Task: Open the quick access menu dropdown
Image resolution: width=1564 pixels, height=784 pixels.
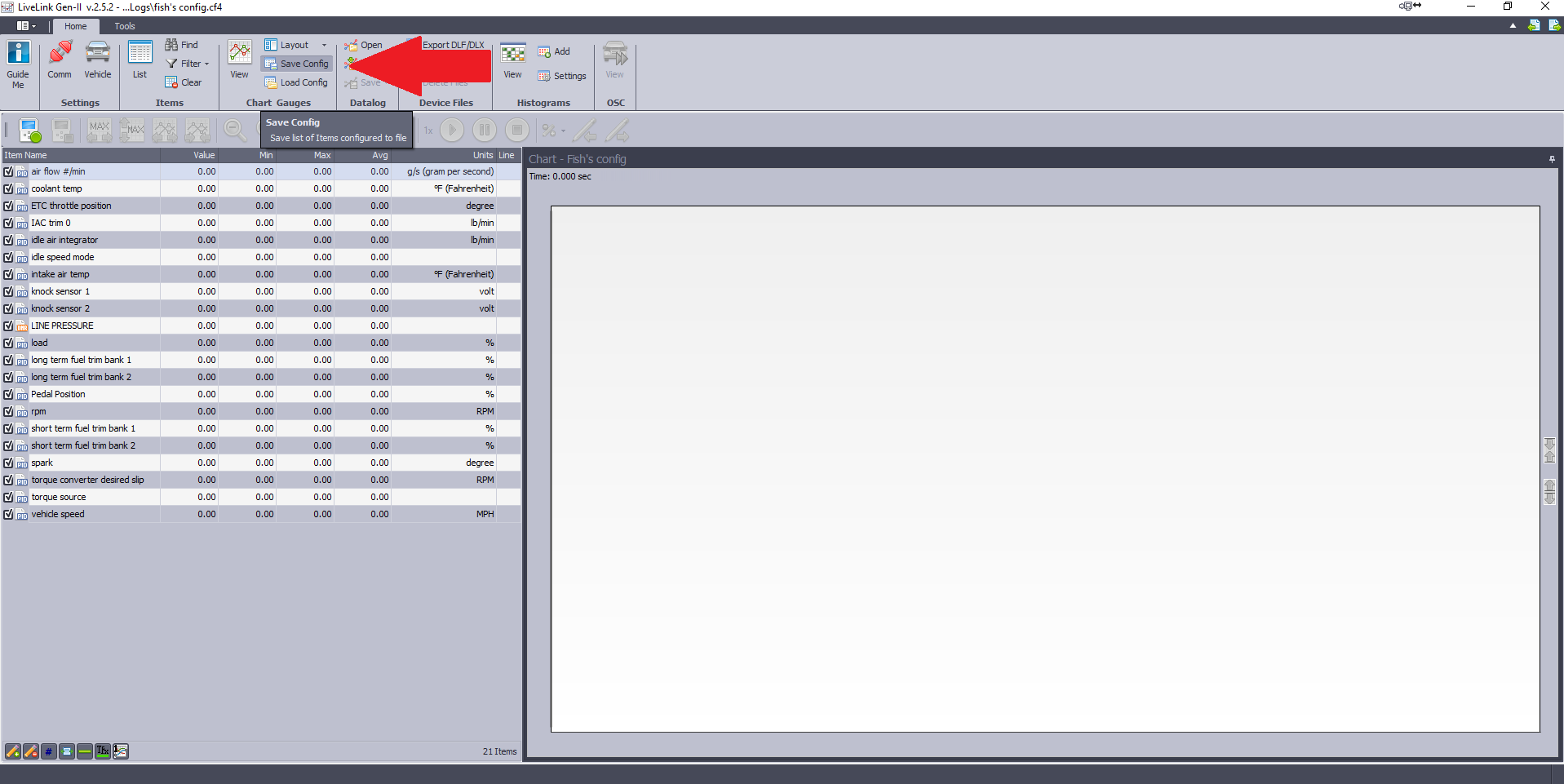Action: pos(27,26)
